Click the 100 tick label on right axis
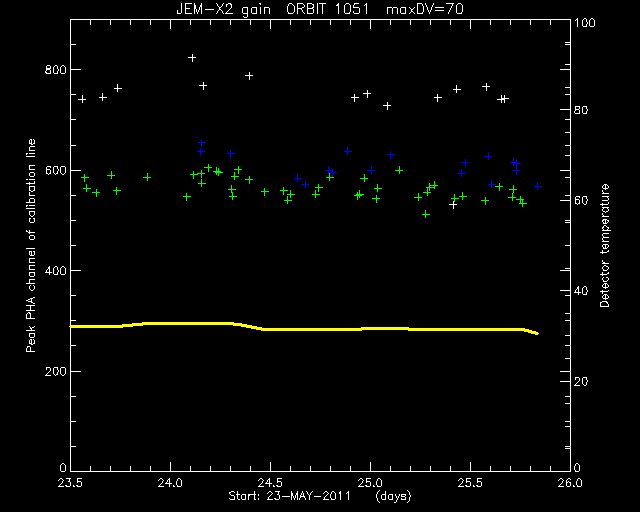The height and width of the screenshot is (512, 640). coord(584,23)
